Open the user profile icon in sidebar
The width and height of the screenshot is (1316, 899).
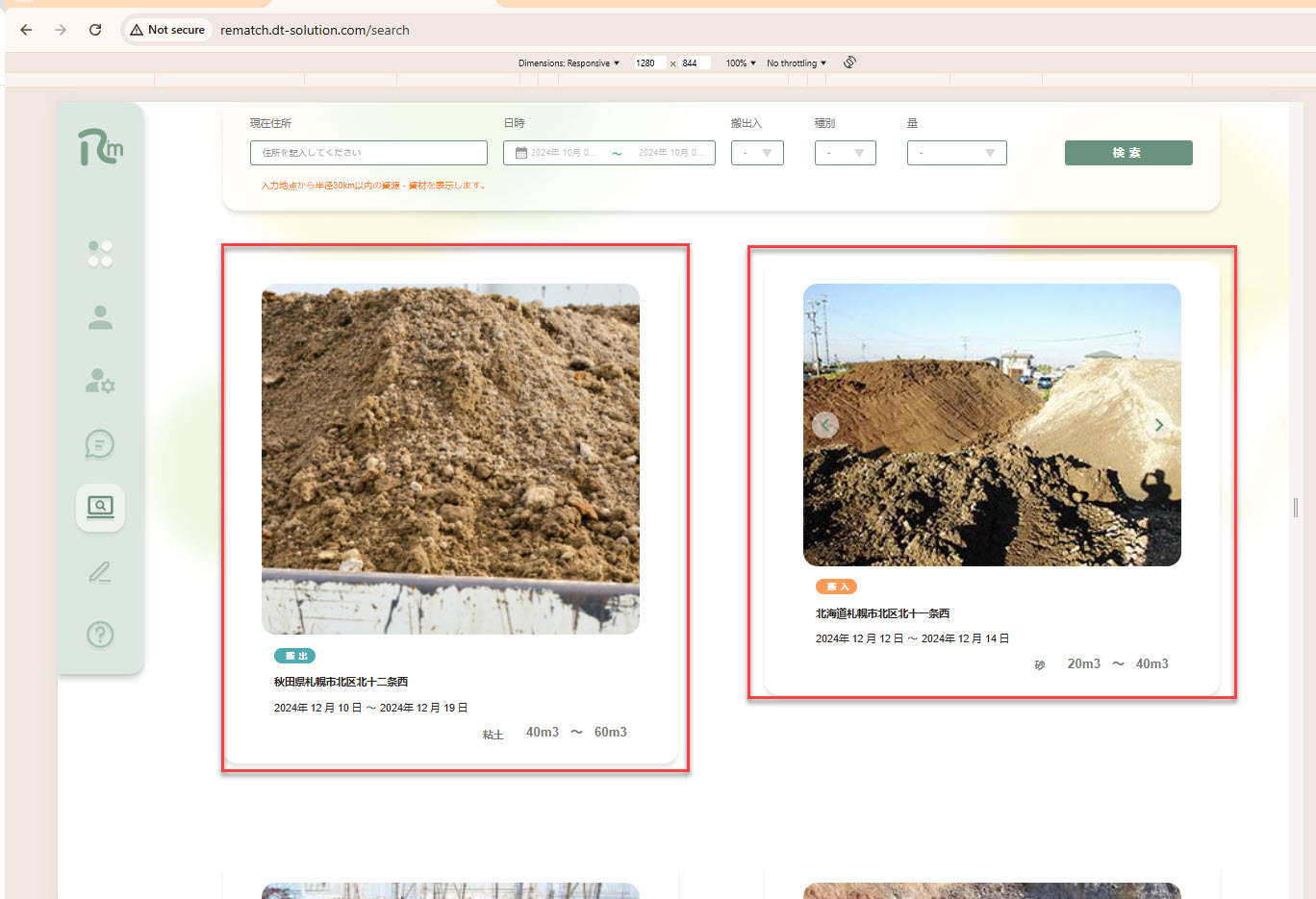click(100, 317)
